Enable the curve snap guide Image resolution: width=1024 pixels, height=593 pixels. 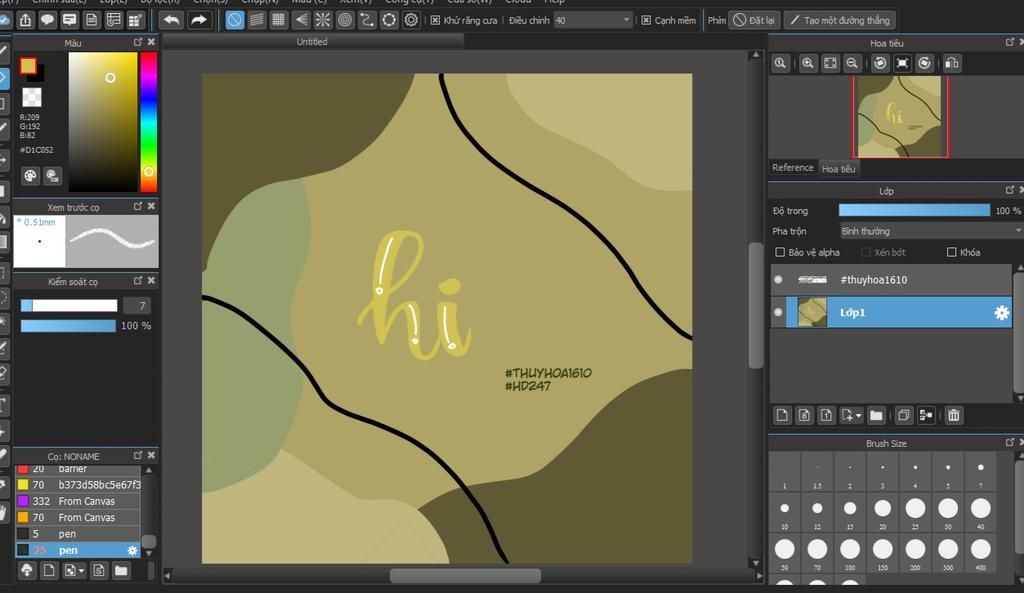[367, 20]
